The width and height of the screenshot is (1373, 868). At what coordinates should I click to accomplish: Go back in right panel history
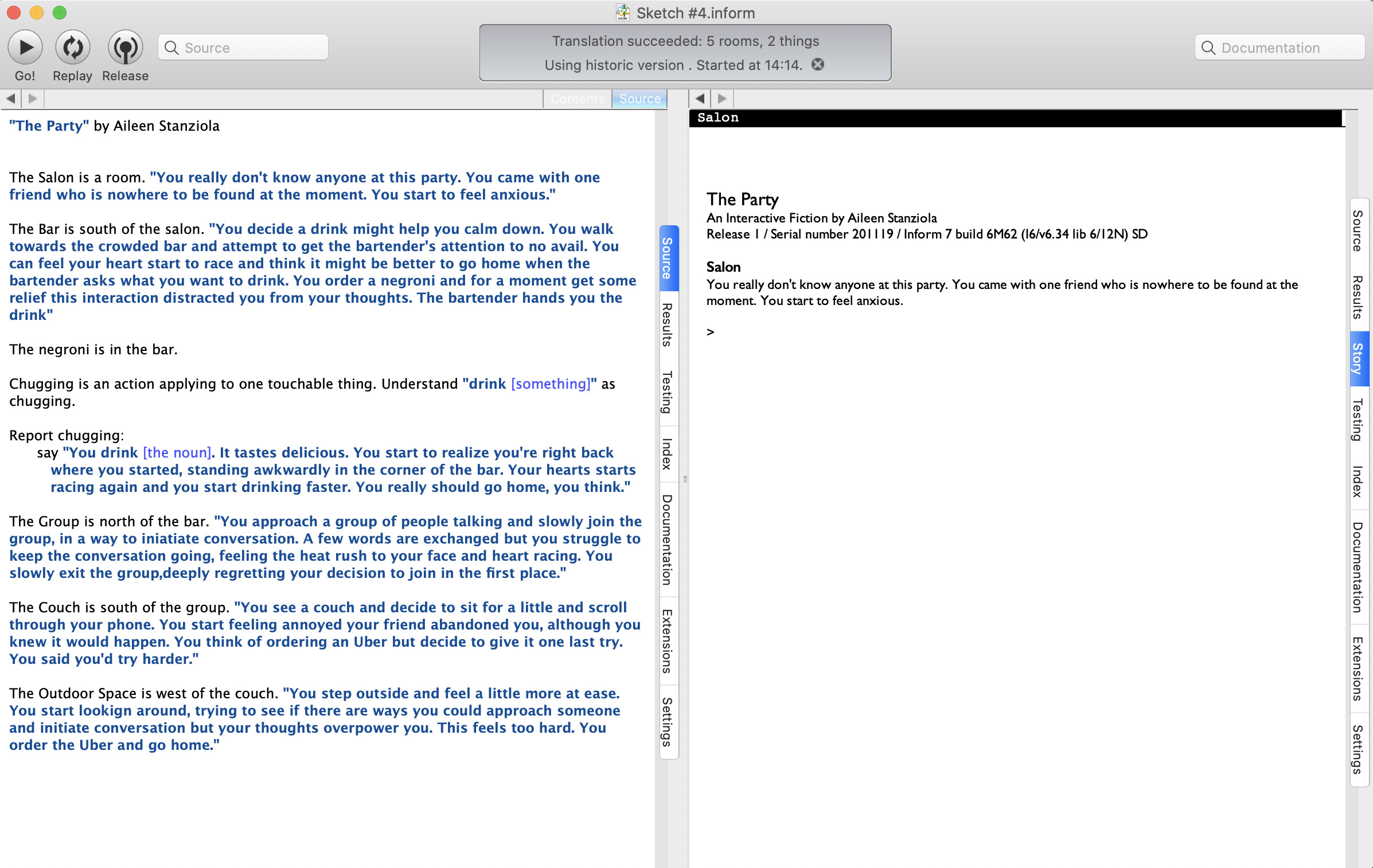pos(700,99)
